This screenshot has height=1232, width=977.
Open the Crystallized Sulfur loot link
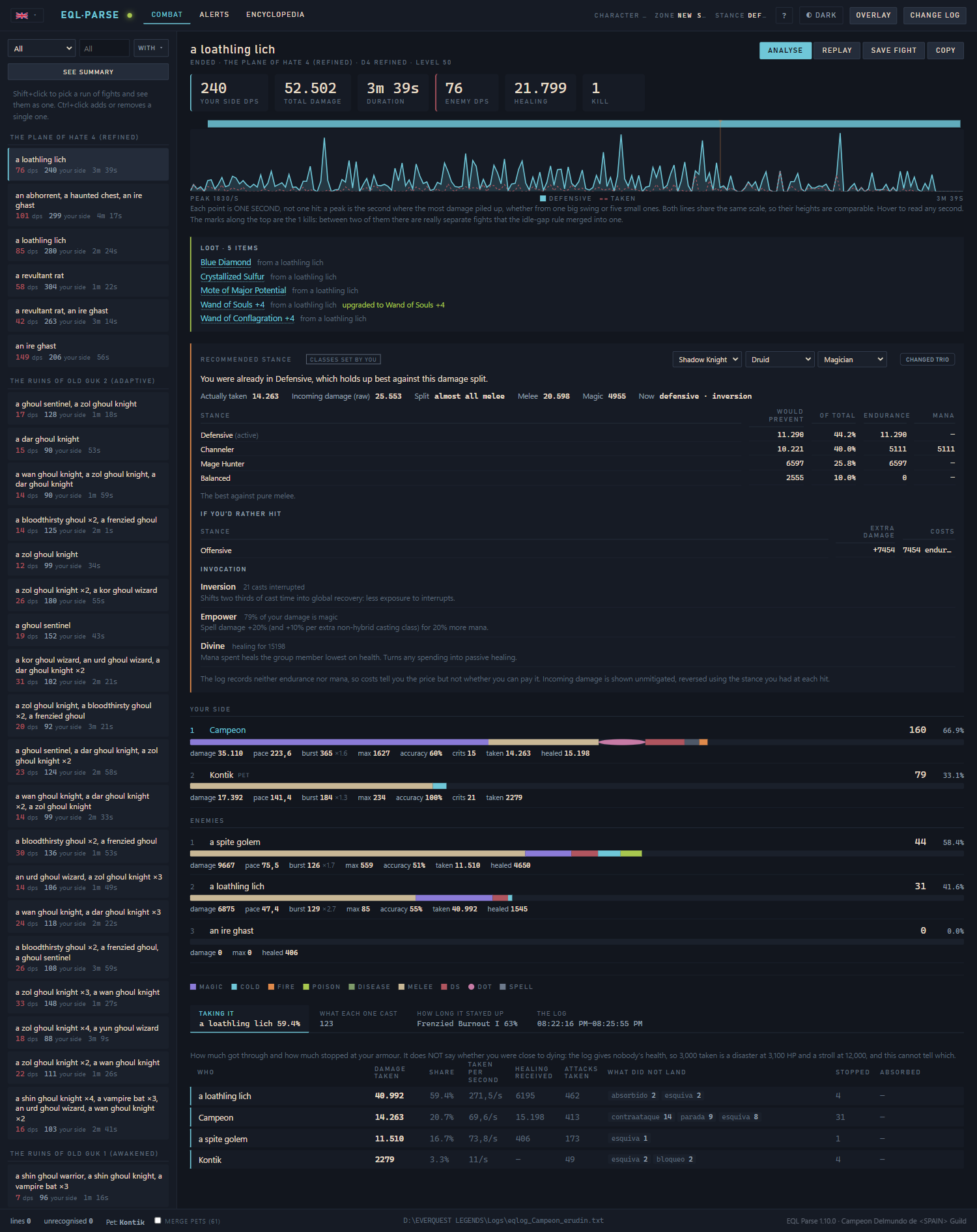point(233,277)
